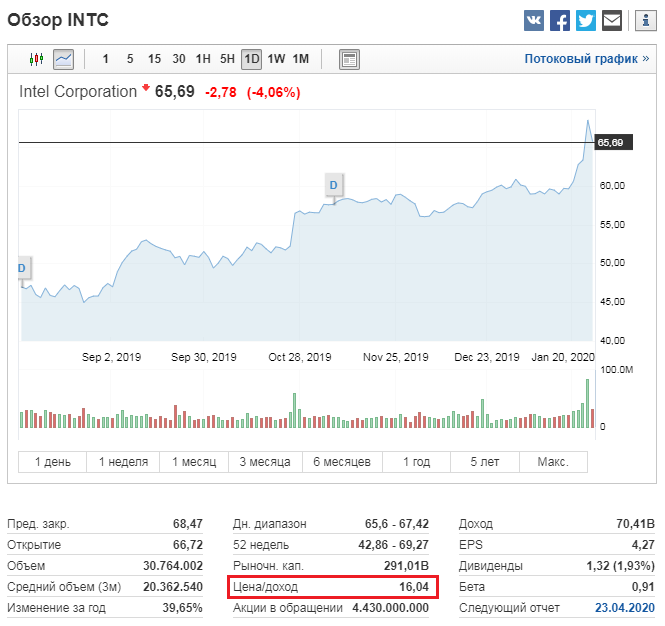This screenshot has height=626, width=665.
Task: Select the 1D interval
Action: coord(251,59)
